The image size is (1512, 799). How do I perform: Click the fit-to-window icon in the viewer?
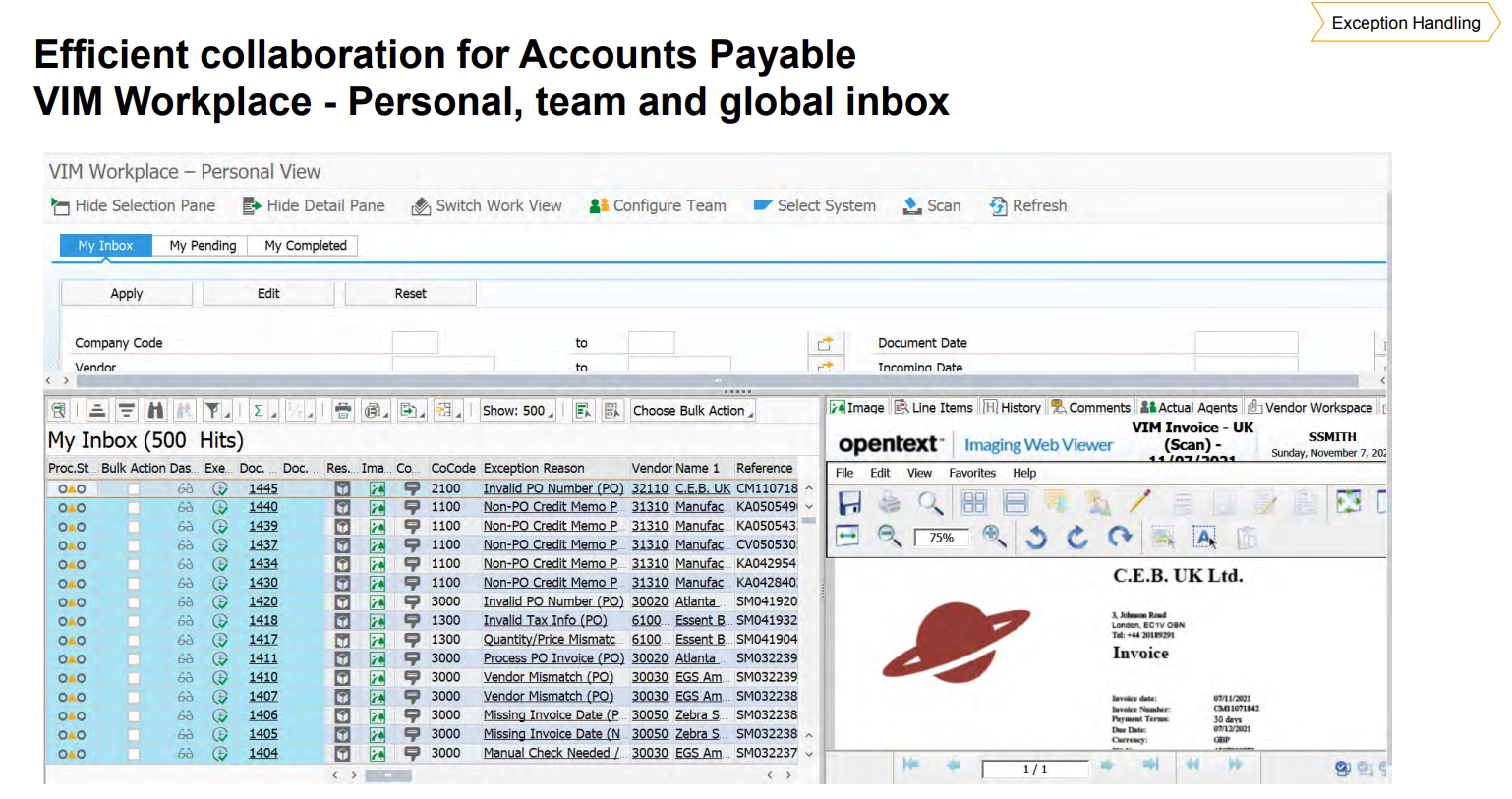1349,503
